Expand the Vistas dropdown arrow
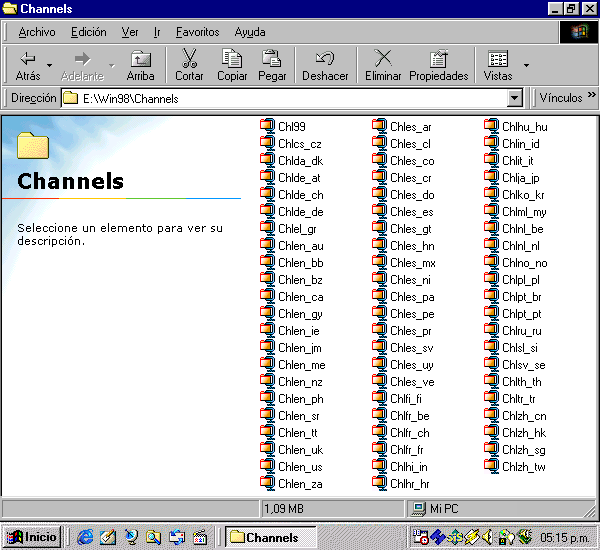This screenshot has height=550, width=600. pos(527,65)
